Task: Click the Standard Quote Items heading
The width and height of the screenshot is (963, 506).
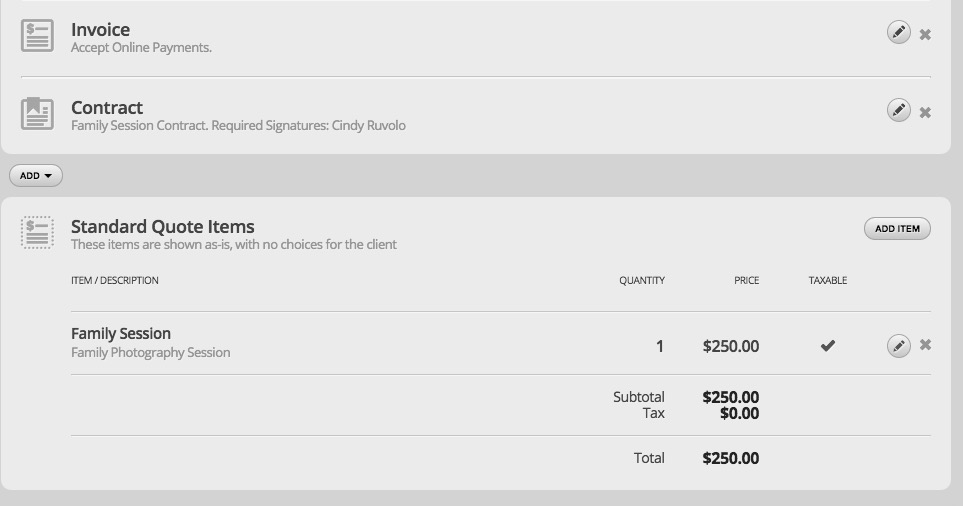Action: pyautogui.click(x=163, y=227)
